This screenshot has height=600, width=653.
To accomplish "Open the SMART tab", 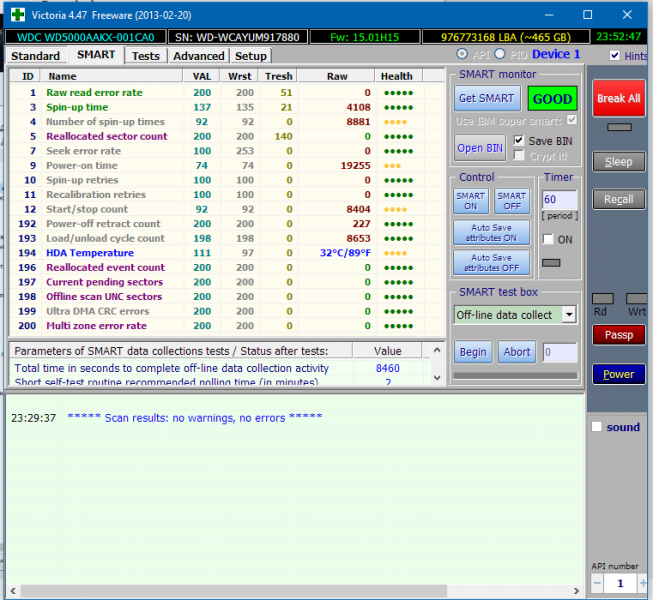I will pos(96,55).
